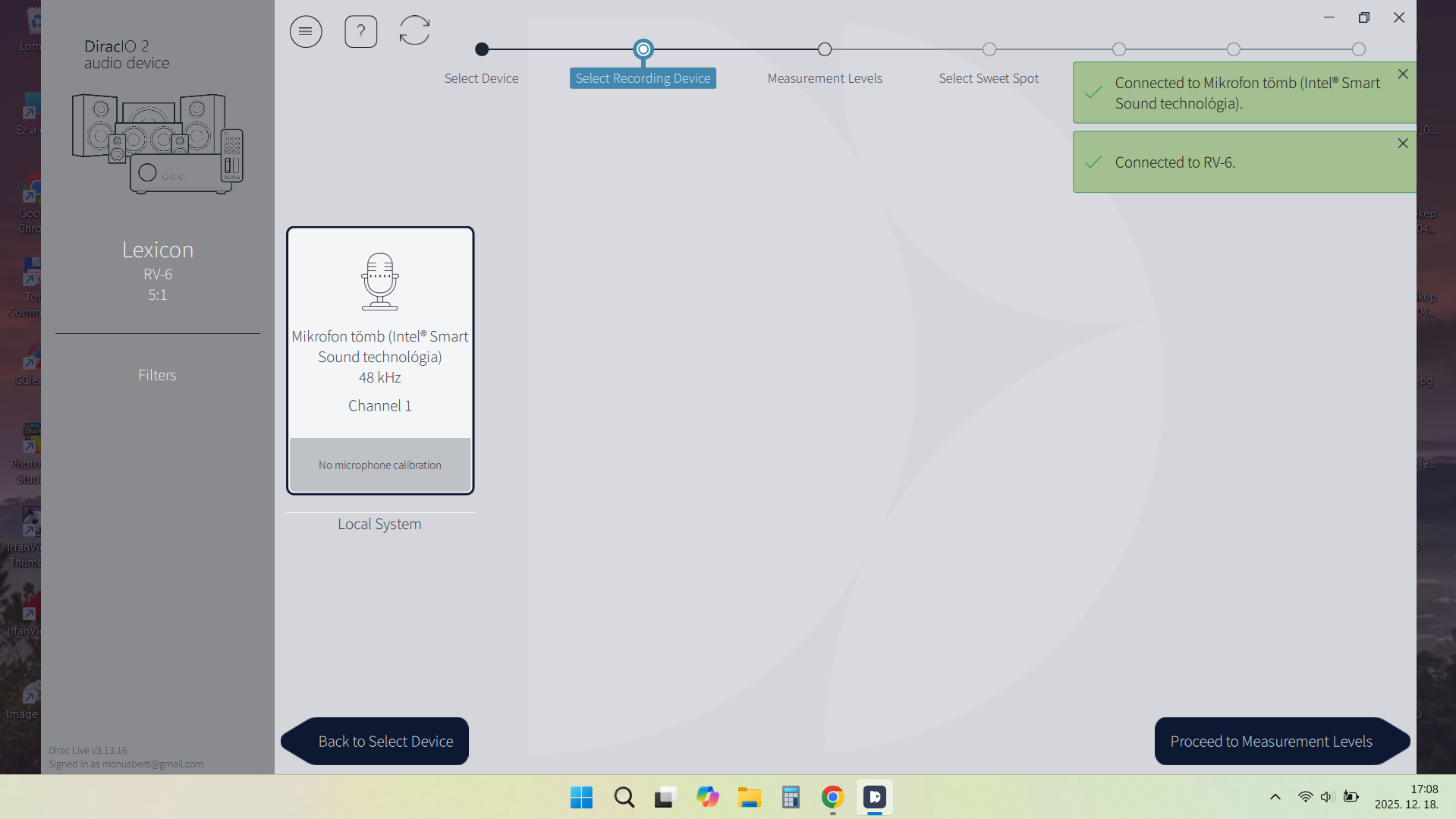Open Filters in the left sidebar
1456x819 pixels.
click(x=157, y=375)
